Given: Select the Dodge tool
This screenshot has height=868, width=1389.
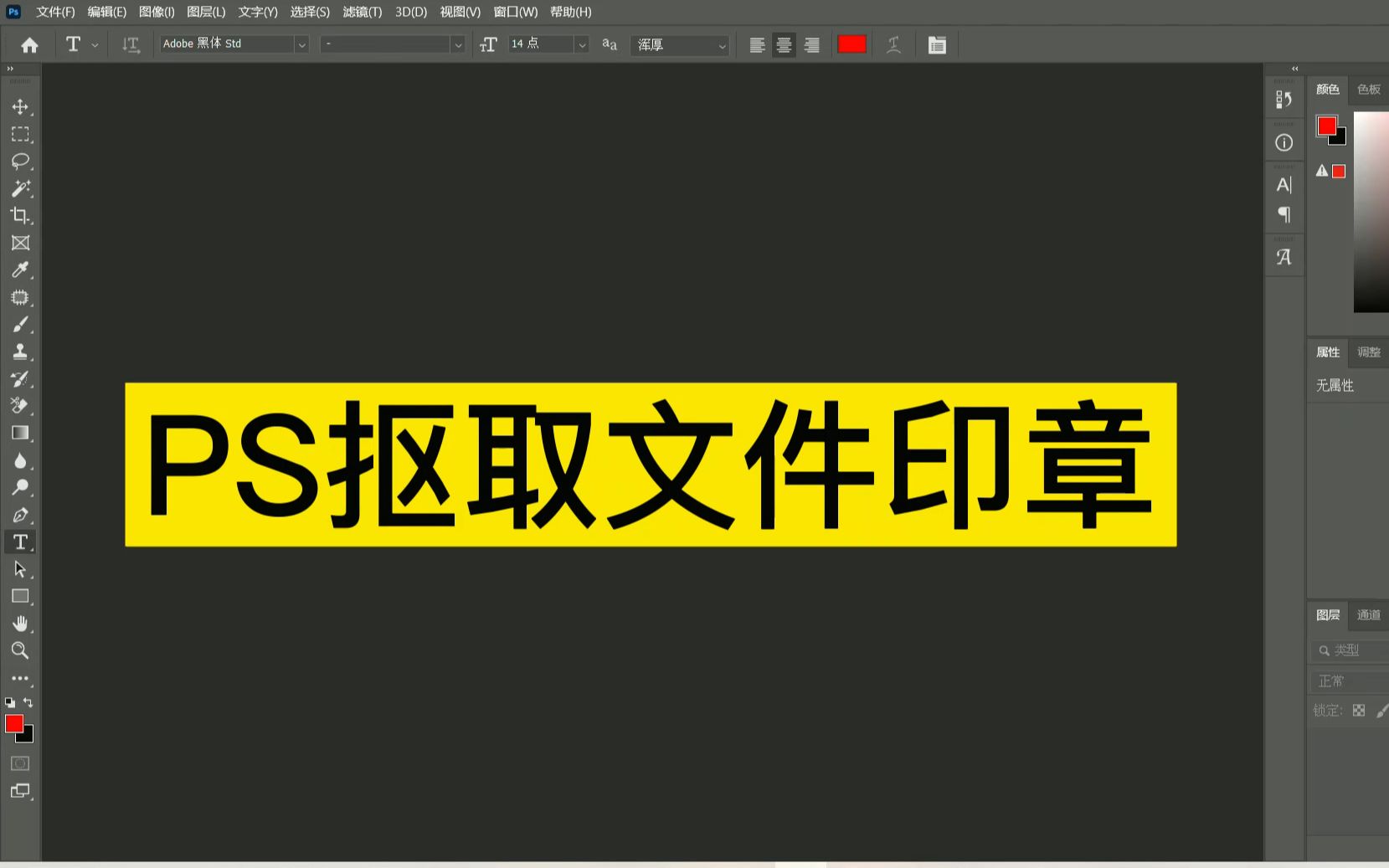Looking at the screenshot, I should tap(20, 487).
